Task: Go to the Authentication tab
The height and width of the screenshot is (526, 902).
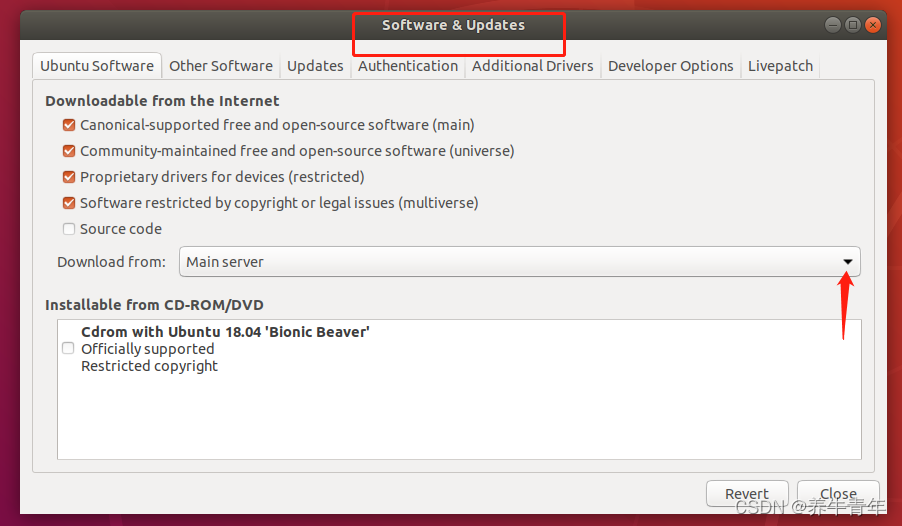Action: click(408, 66)
